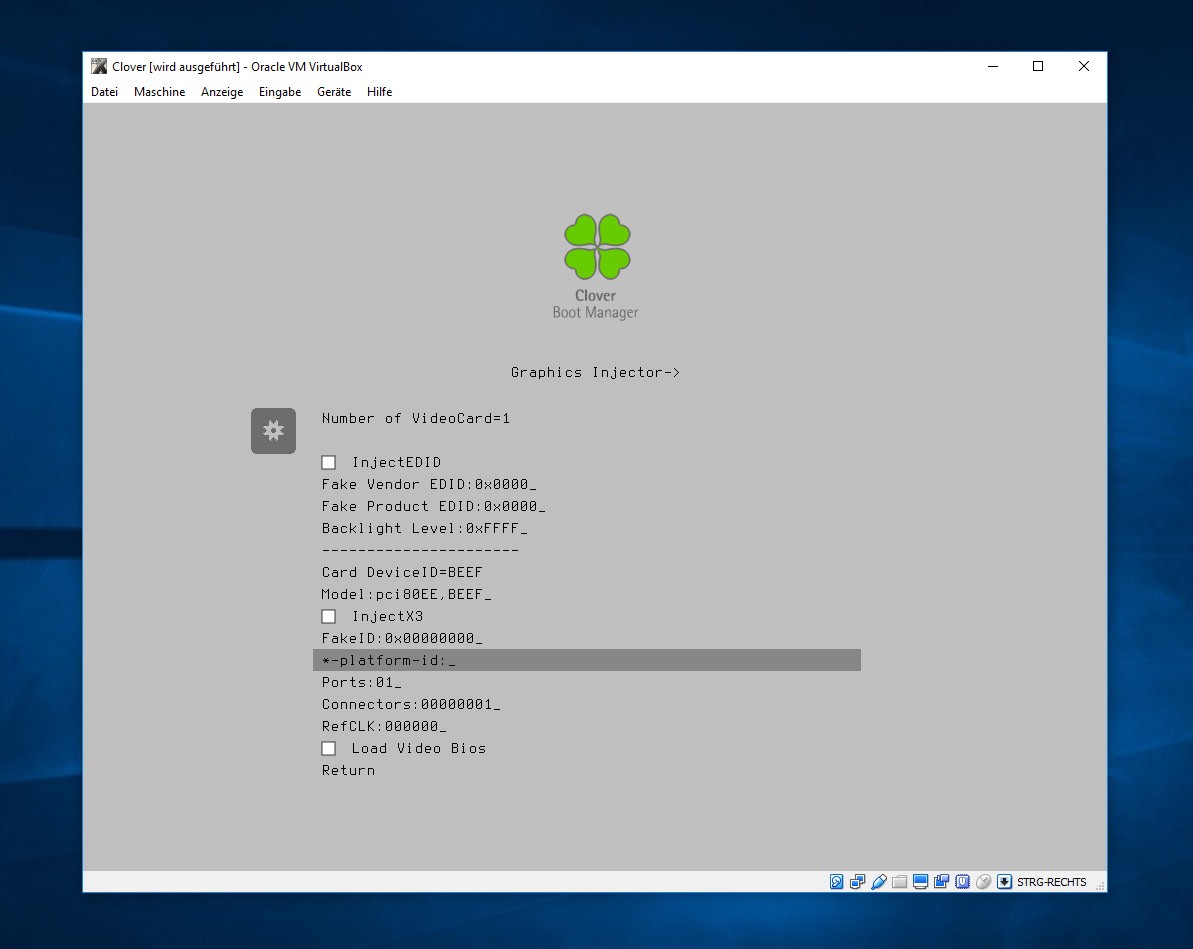Viewport: 1193px width, 949px height.
Task: Check the Load Video Bios box
Action: (x=329, y=748)
